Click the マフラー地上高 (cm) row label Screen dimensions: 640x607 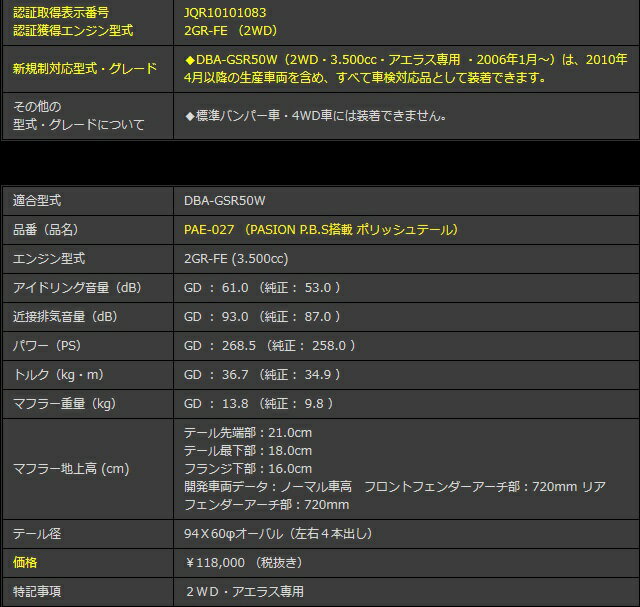tap(70, 468)
